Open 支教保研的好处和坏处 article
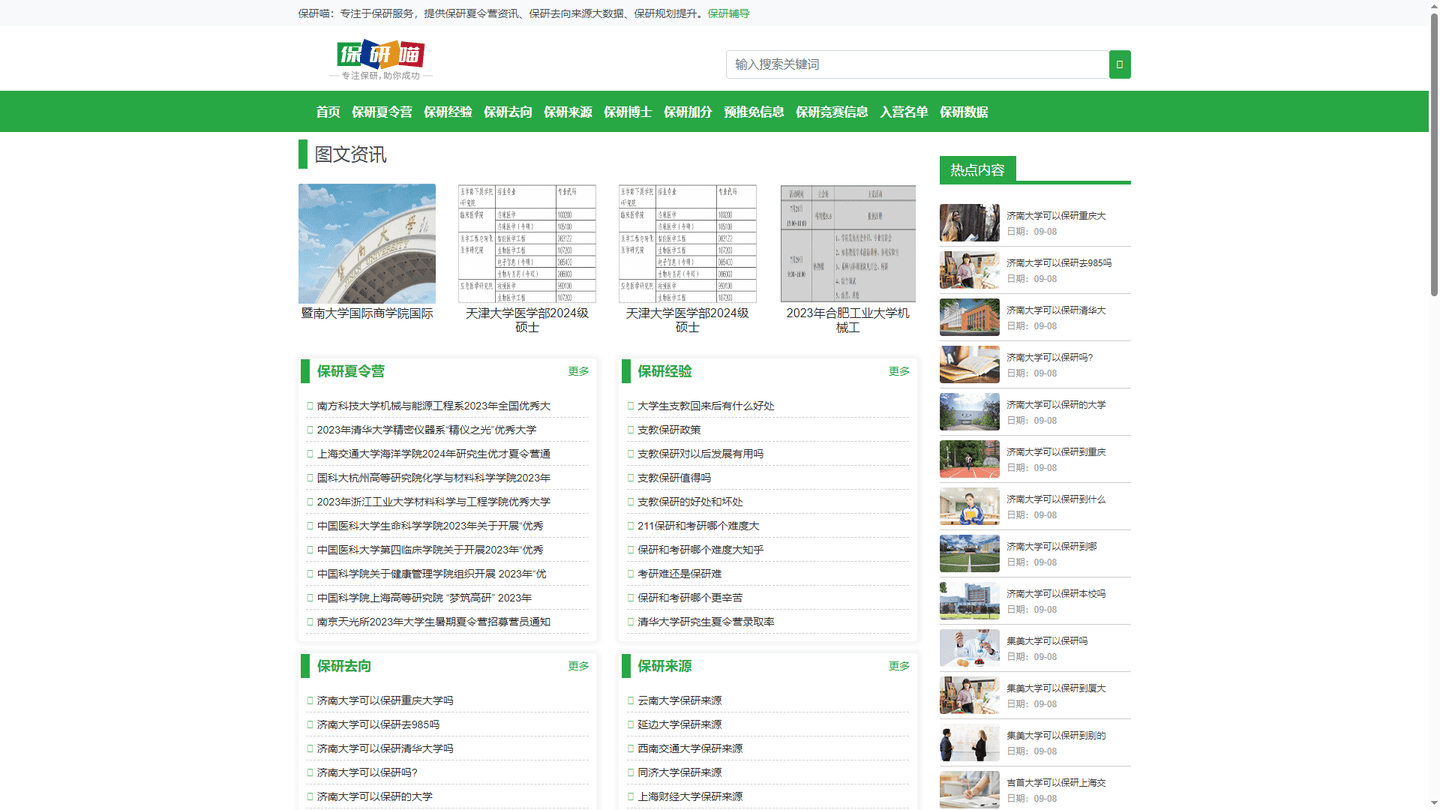This screenshot has height=810, width=1440. coord(690,502)
